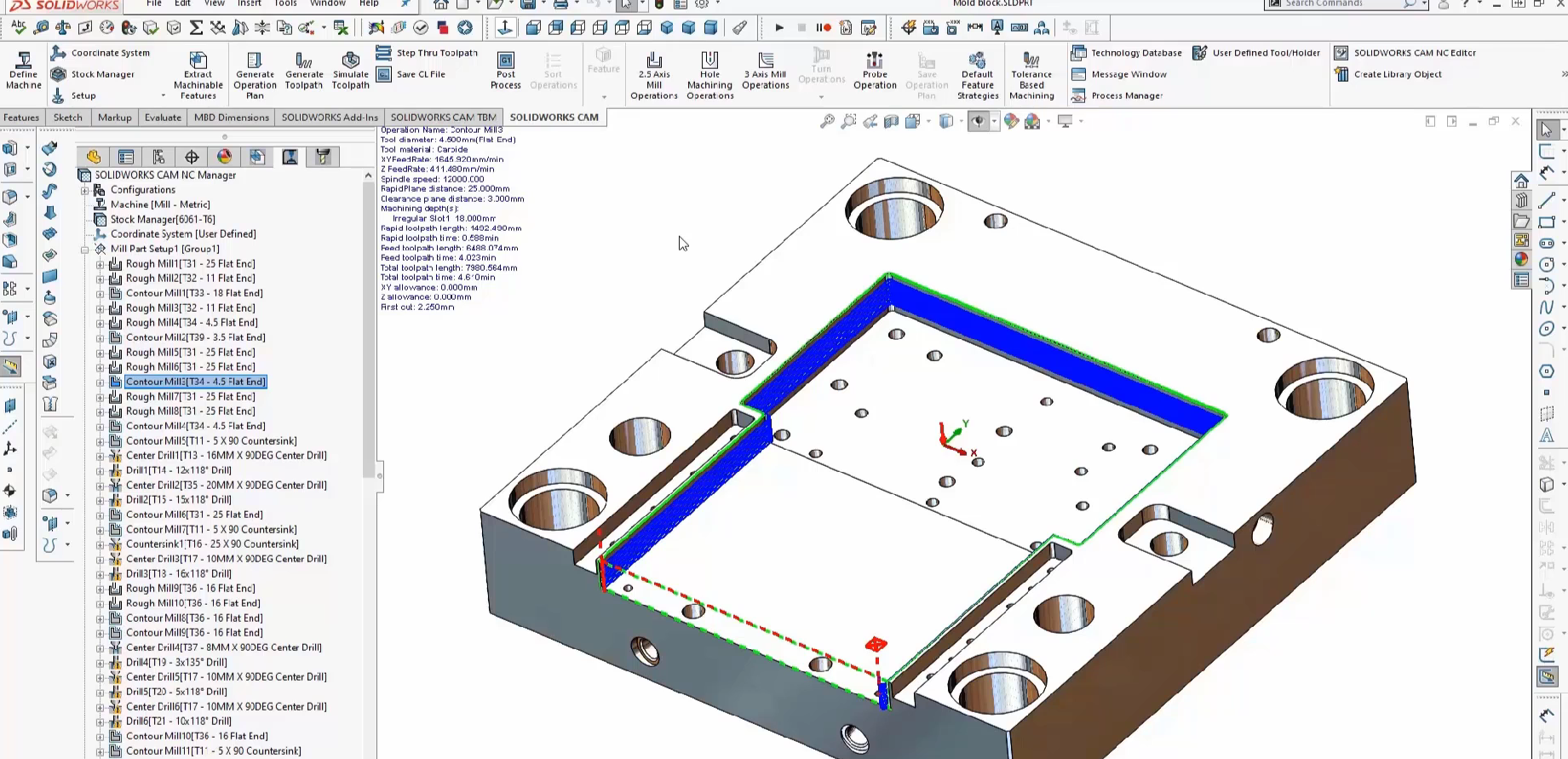1568x759 pixels.
Task: Open the Evaluate tab
Action: coord(163,118)
